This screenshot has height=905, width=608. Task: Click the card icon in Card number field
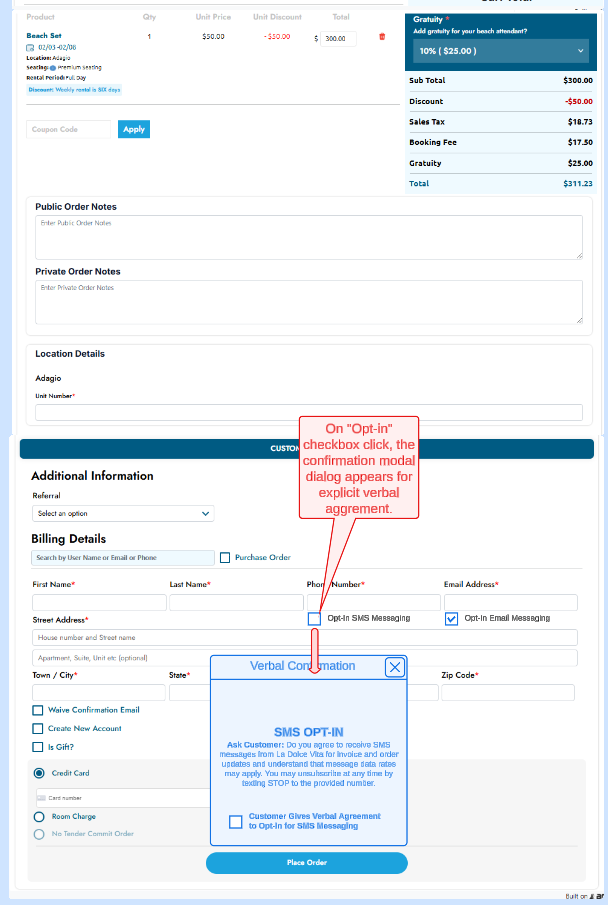coord(42,798)
